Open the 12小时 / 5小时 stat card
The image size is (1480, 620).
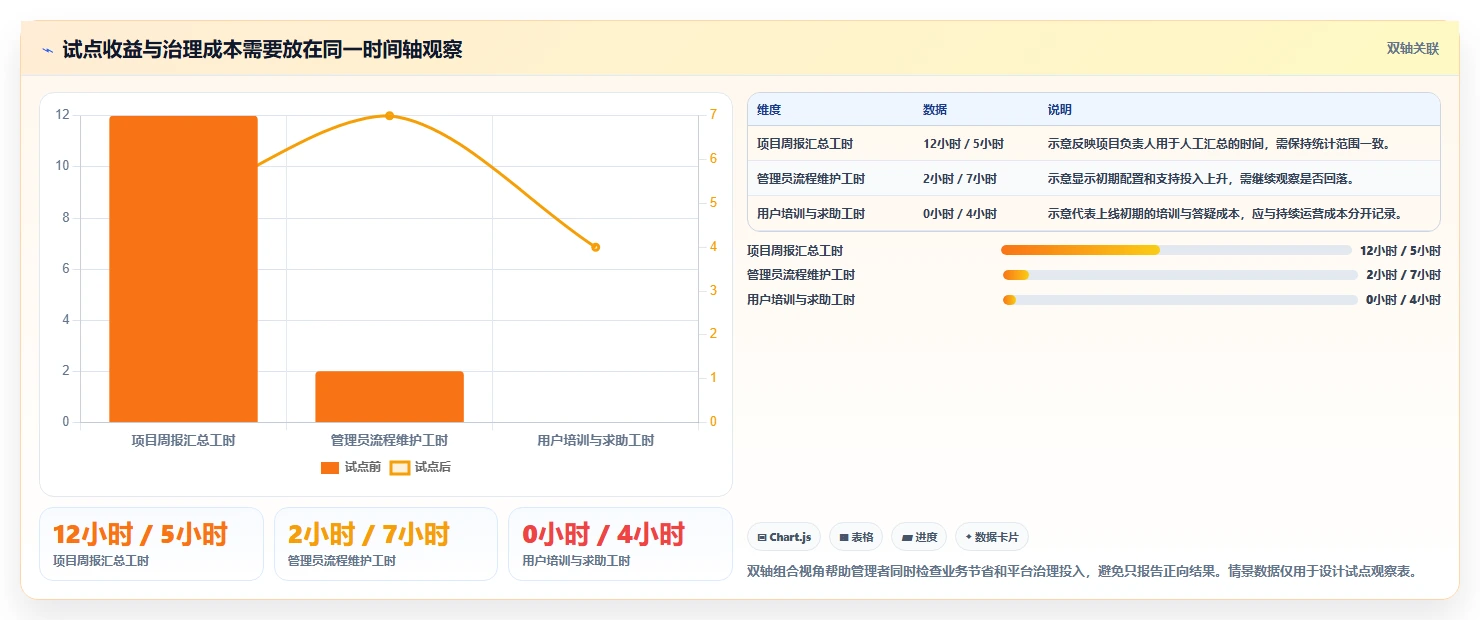(151, 544)
